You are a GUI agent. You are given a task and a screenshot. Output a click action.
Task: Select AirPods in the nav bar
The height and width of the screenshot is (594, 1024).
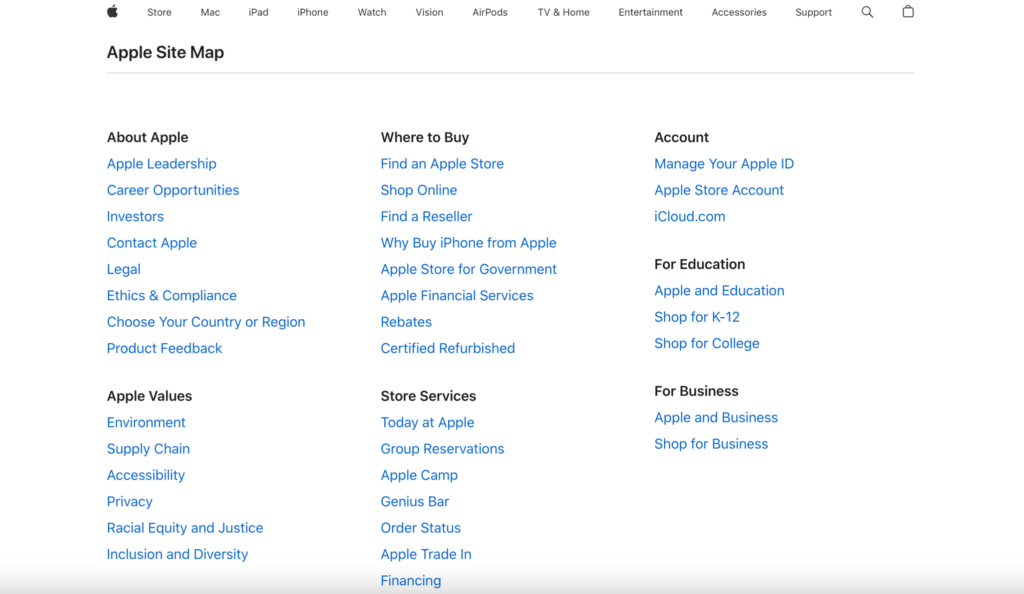(x=490, y=12)
